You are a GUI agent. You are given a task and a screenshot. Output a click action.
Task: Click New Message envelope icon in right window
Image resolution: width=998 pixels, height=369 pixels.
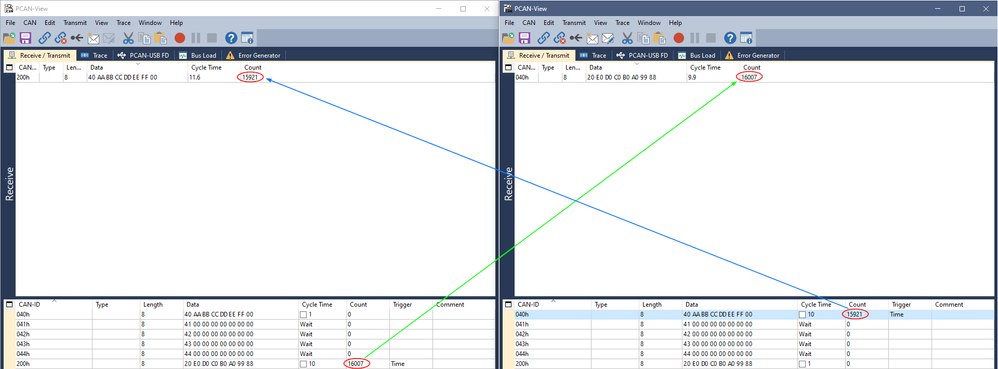(592, 38)
